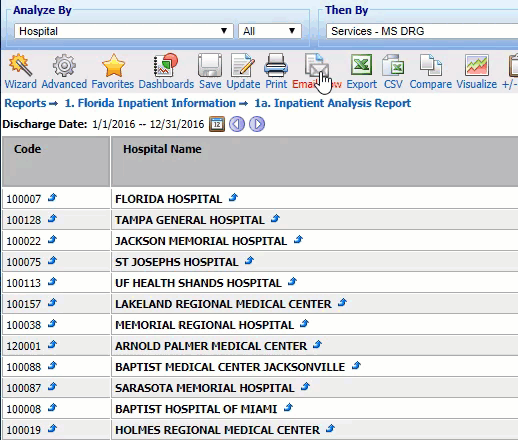Click discharge date range 1/1/2016 -- 12/31/2016
Viewport: 518px width, 440px height.
(x=148, y=124)
